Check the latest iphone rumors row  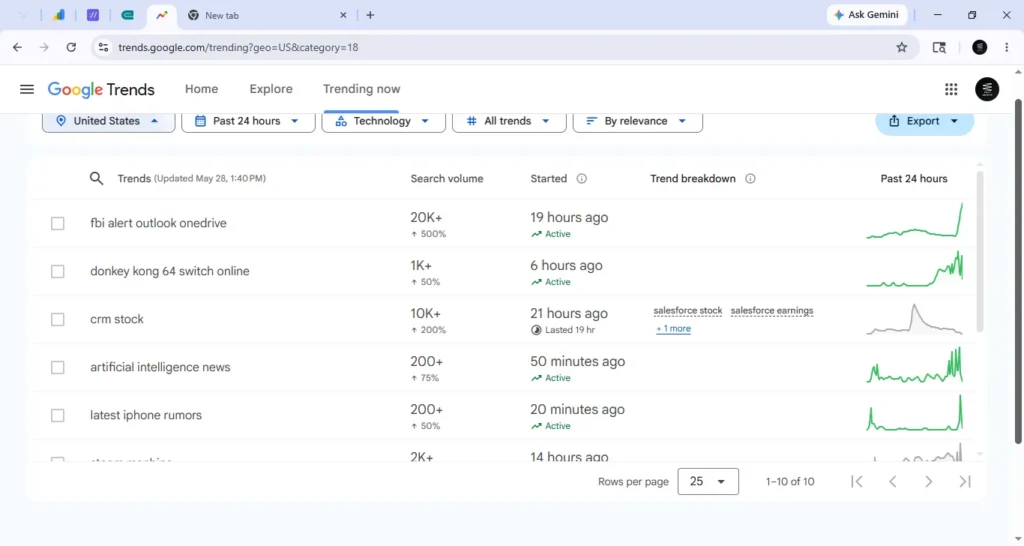point(57,415)
